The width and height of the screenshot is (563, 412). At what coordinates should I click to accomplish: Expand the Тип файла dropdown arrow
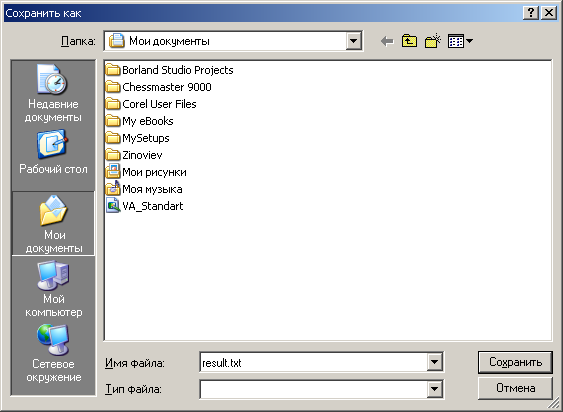coord(434,389)
